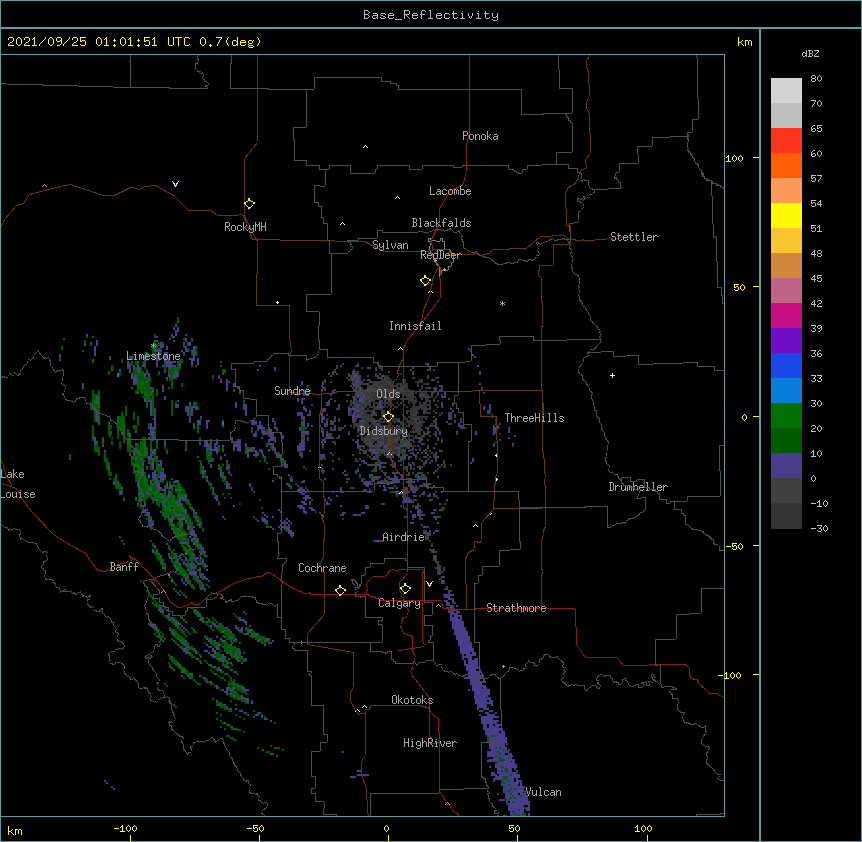The height and width of the screenshot is (842, 862).
Task: Click the white asterisk east of Innisfail
Action: click(502, 303)
